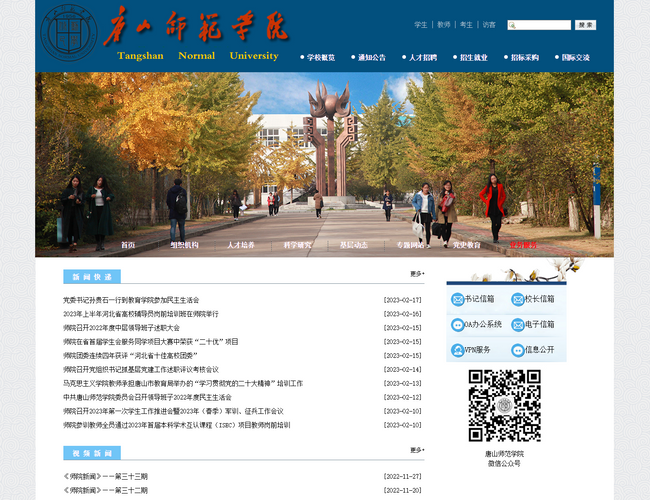Click the word "Tangshan" under the title

(140, 56)
